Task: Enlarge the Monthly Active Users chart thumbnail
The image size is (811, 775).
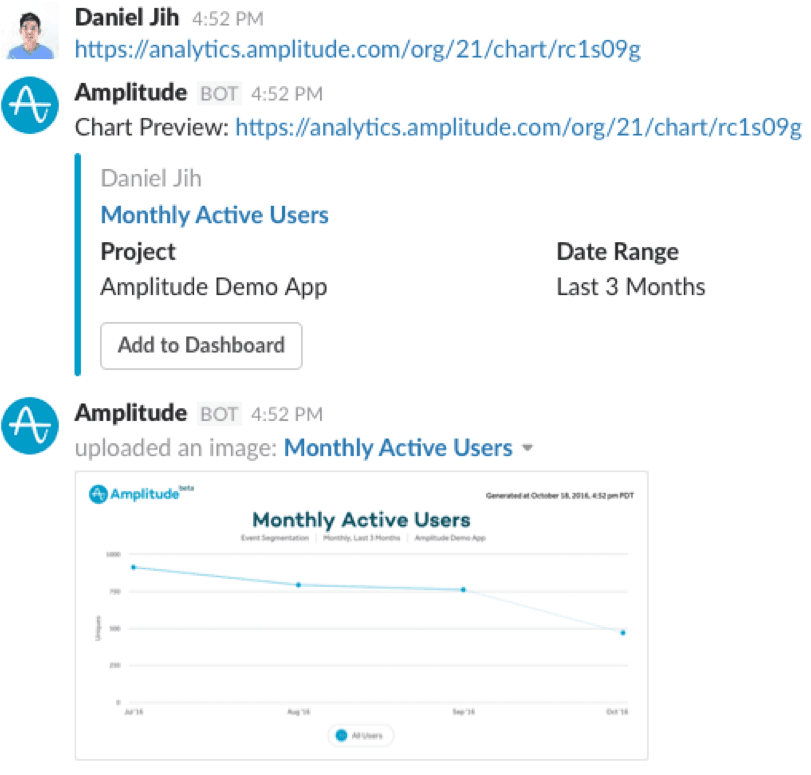Action: [361, 615]
